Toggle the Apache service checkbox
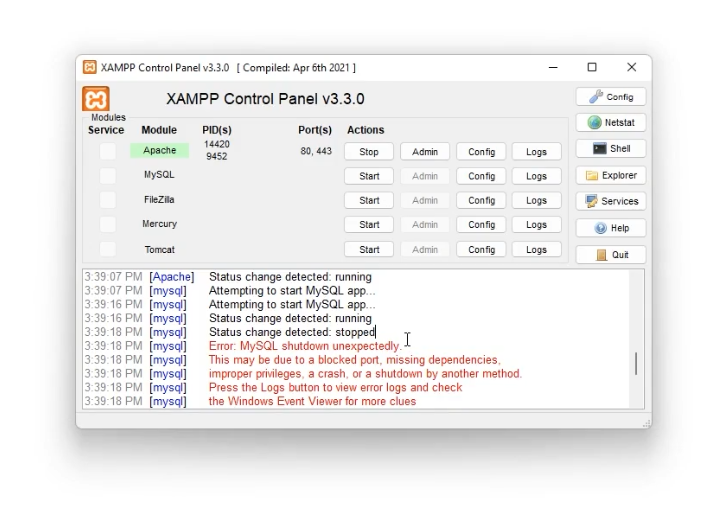The image size is (722, 515). point(107,151)
